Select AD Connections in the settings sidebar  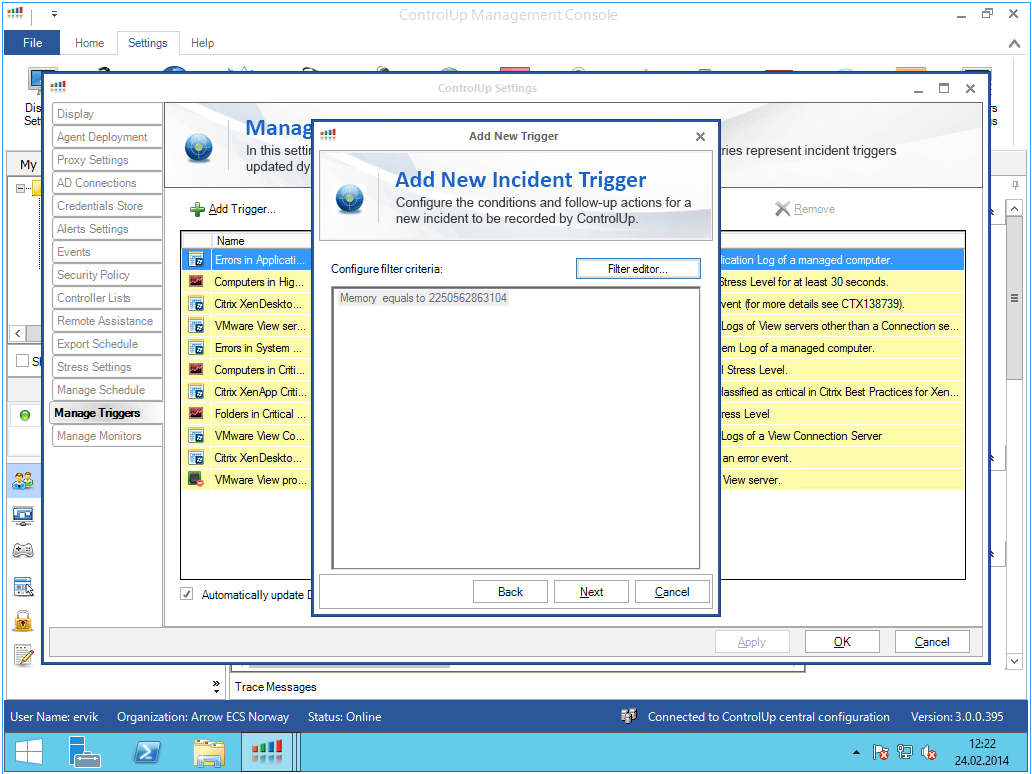(107, 183)
